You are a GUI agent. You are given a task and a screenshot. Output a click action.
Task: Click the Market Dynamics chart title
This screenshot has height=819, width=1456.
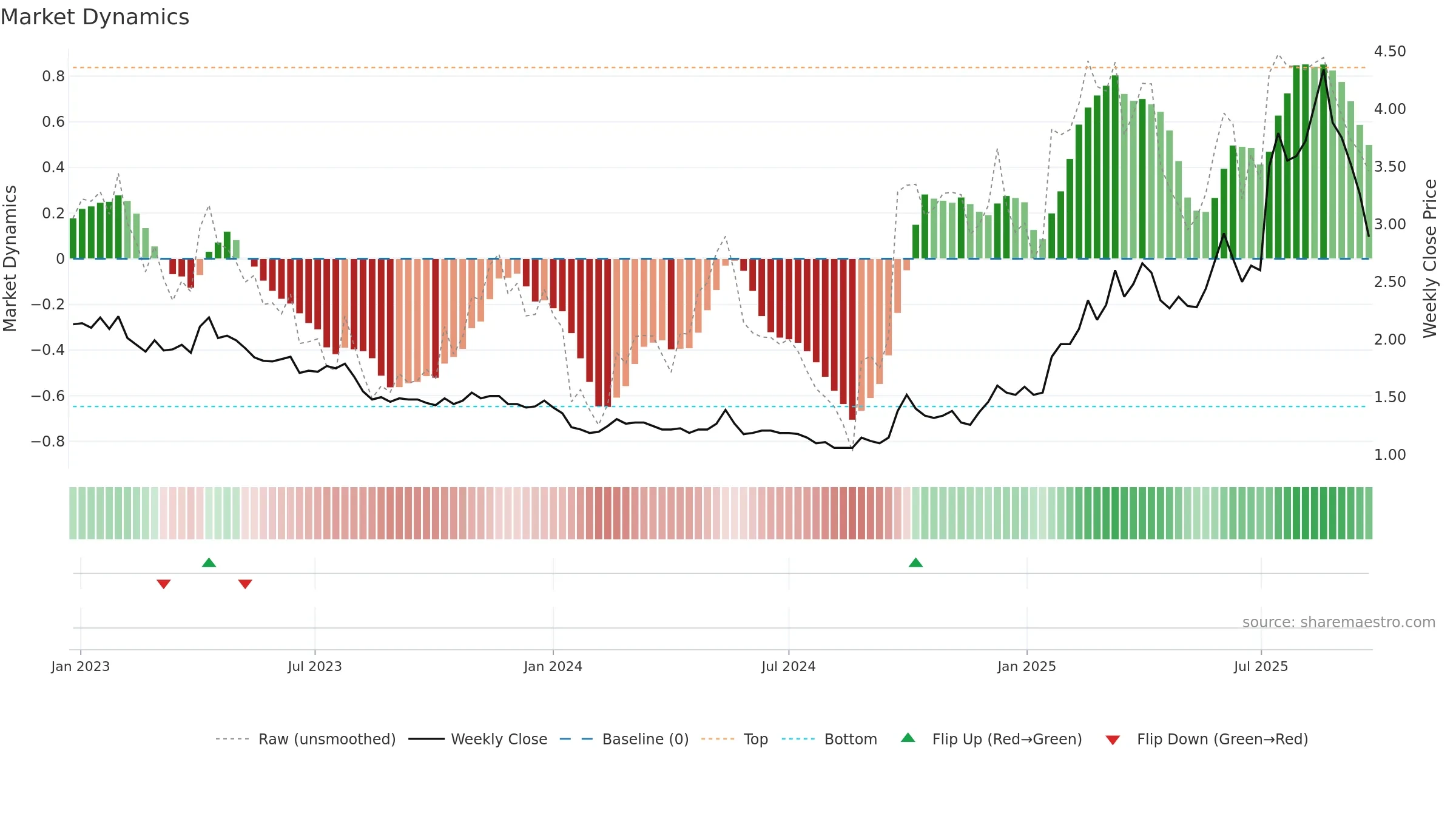[x=95, y=17]
